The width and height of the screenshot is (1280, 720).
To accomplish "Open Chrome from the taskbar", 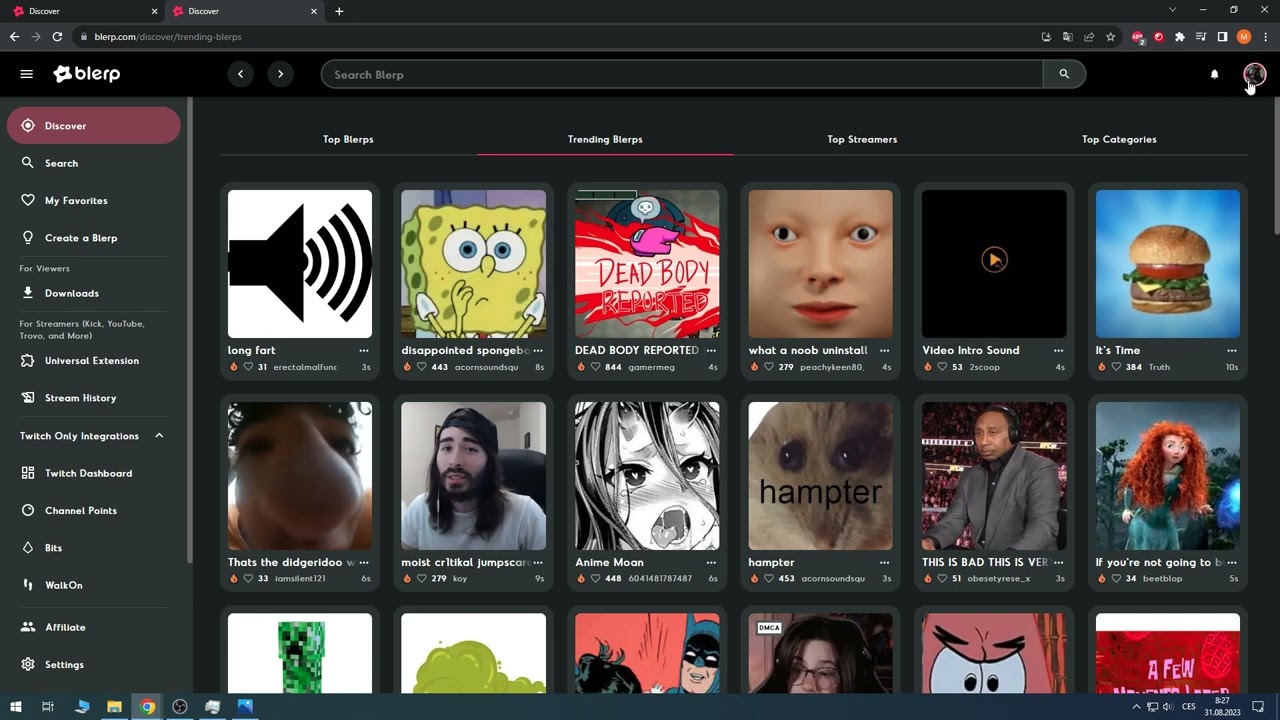I will pyautogui.click(x=147, y=707).
